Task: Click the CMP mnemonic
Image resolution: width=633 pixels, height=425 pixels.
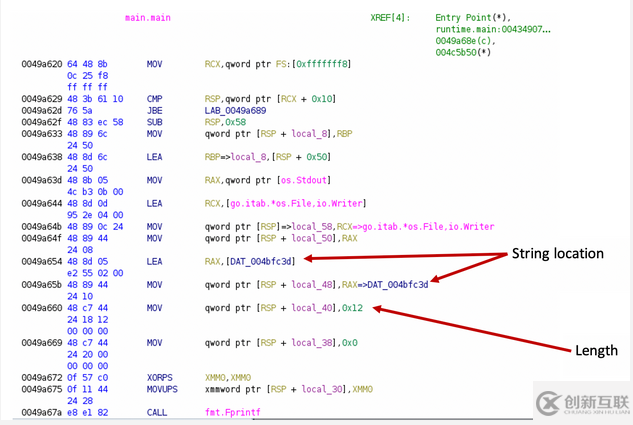Action: pos(155,99)
